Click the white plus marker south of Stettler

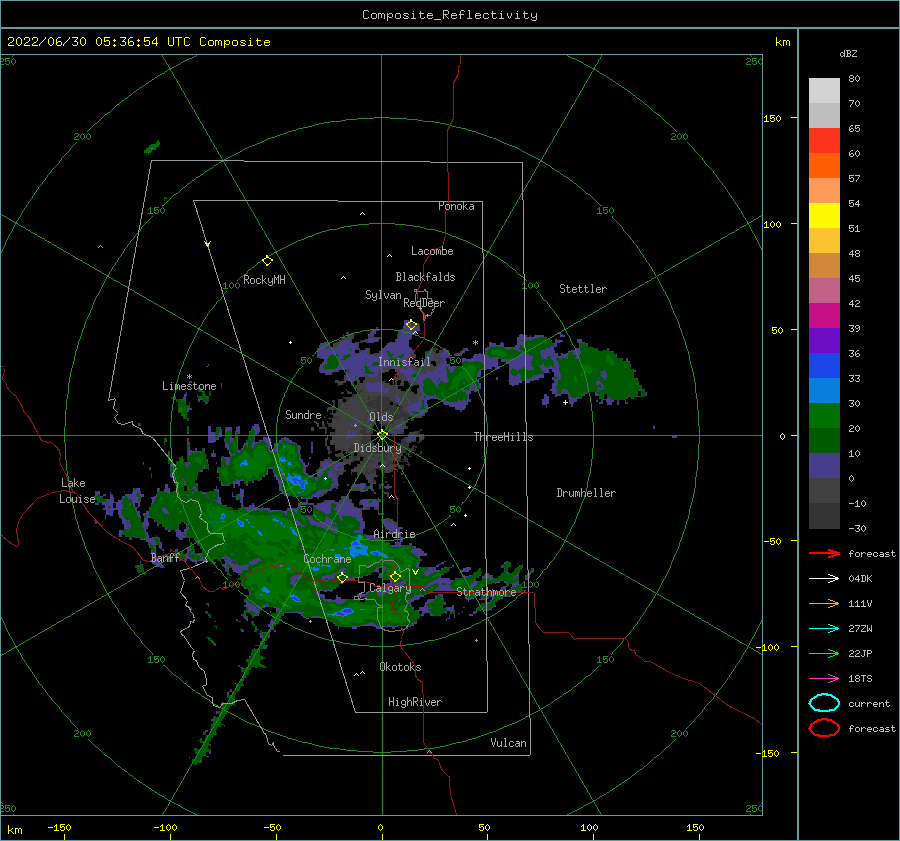(x=565, y=402)
